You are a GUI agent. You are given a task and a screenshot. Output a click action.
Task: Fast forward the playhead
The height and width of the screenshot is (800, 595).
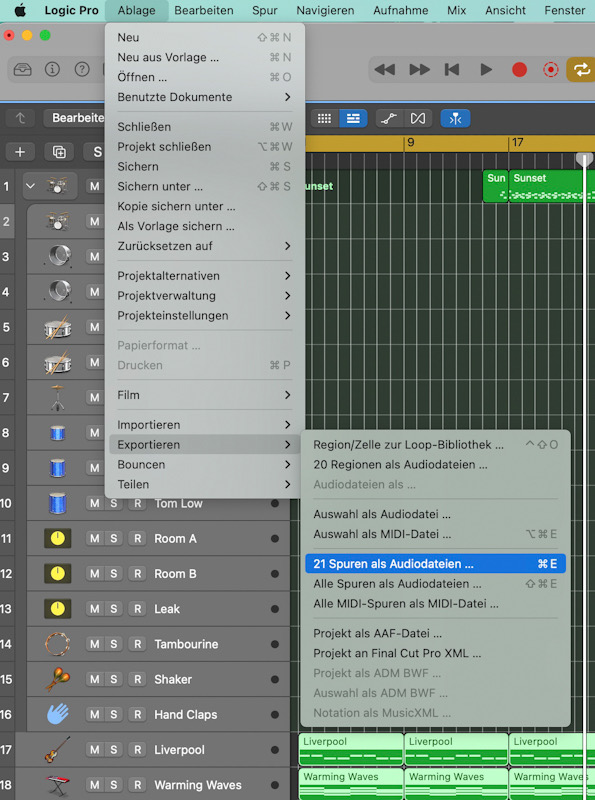point(419,69)
